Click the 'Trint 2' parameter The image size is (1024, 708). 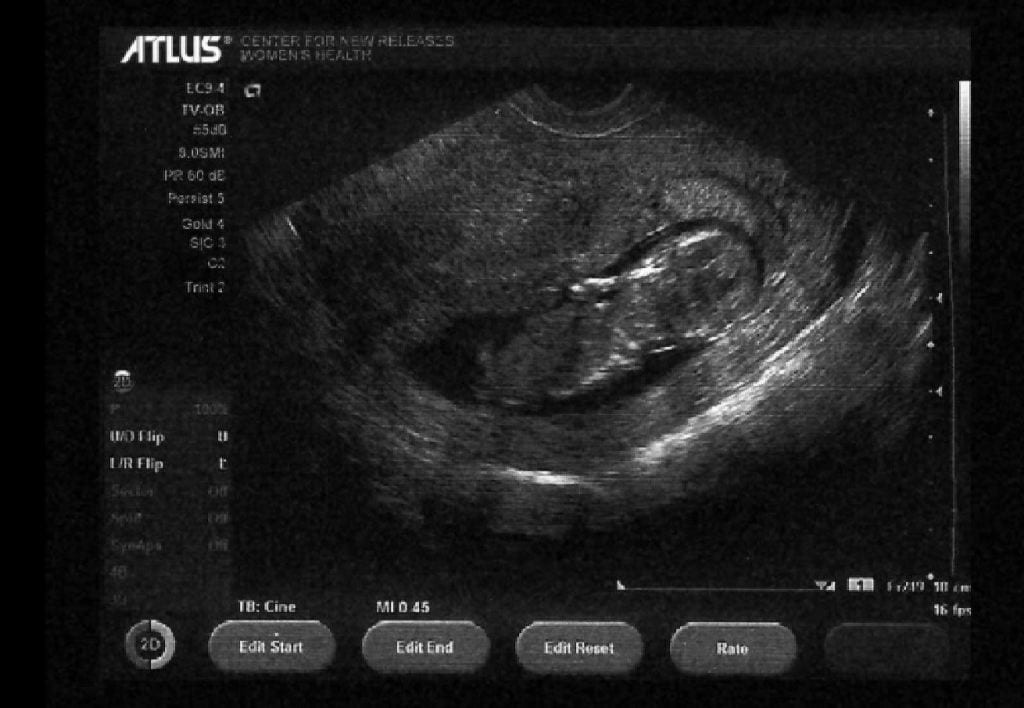click(204, 287)
